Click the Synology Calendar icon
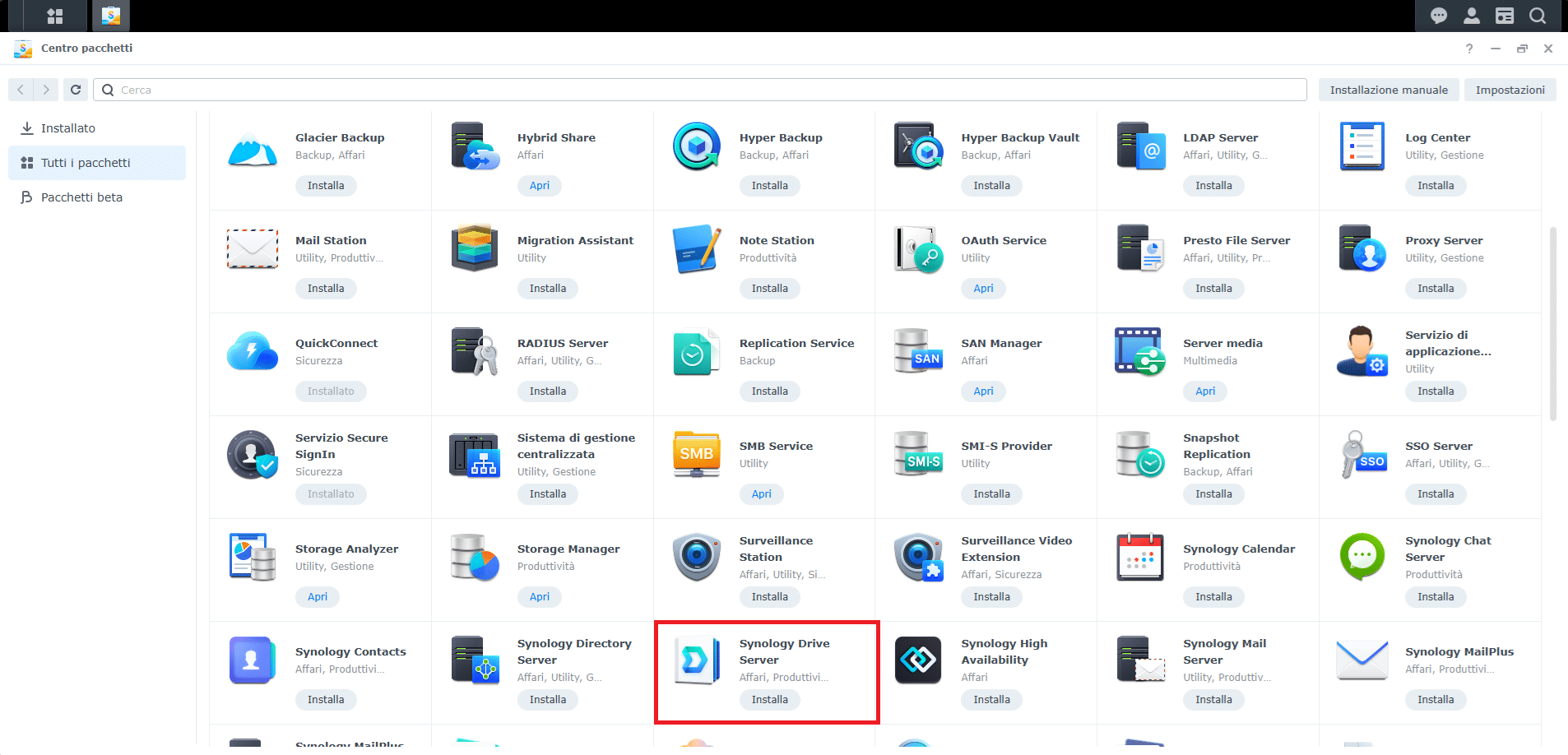Screen dimensions: 1568x755 click(1140, 558)
